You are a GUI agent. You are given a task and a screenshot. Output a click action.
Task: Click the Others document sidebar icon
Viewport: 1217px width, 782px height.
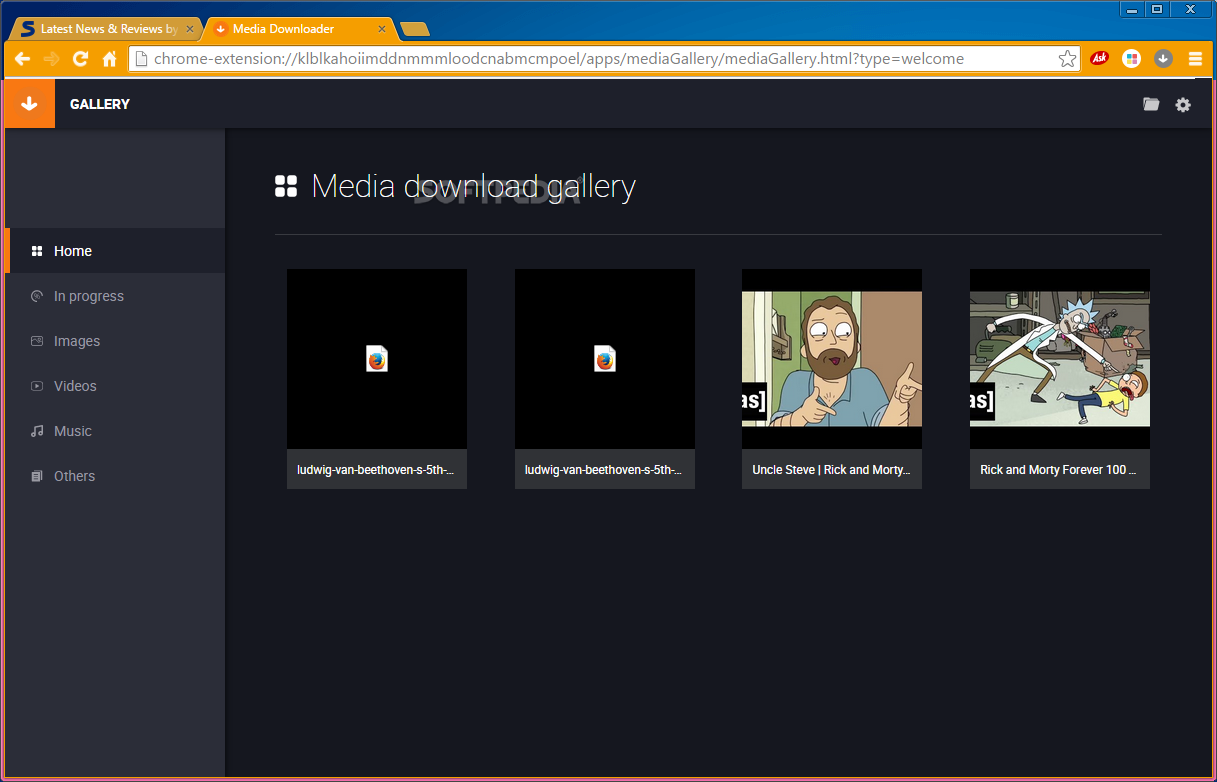tap(37, 476)
